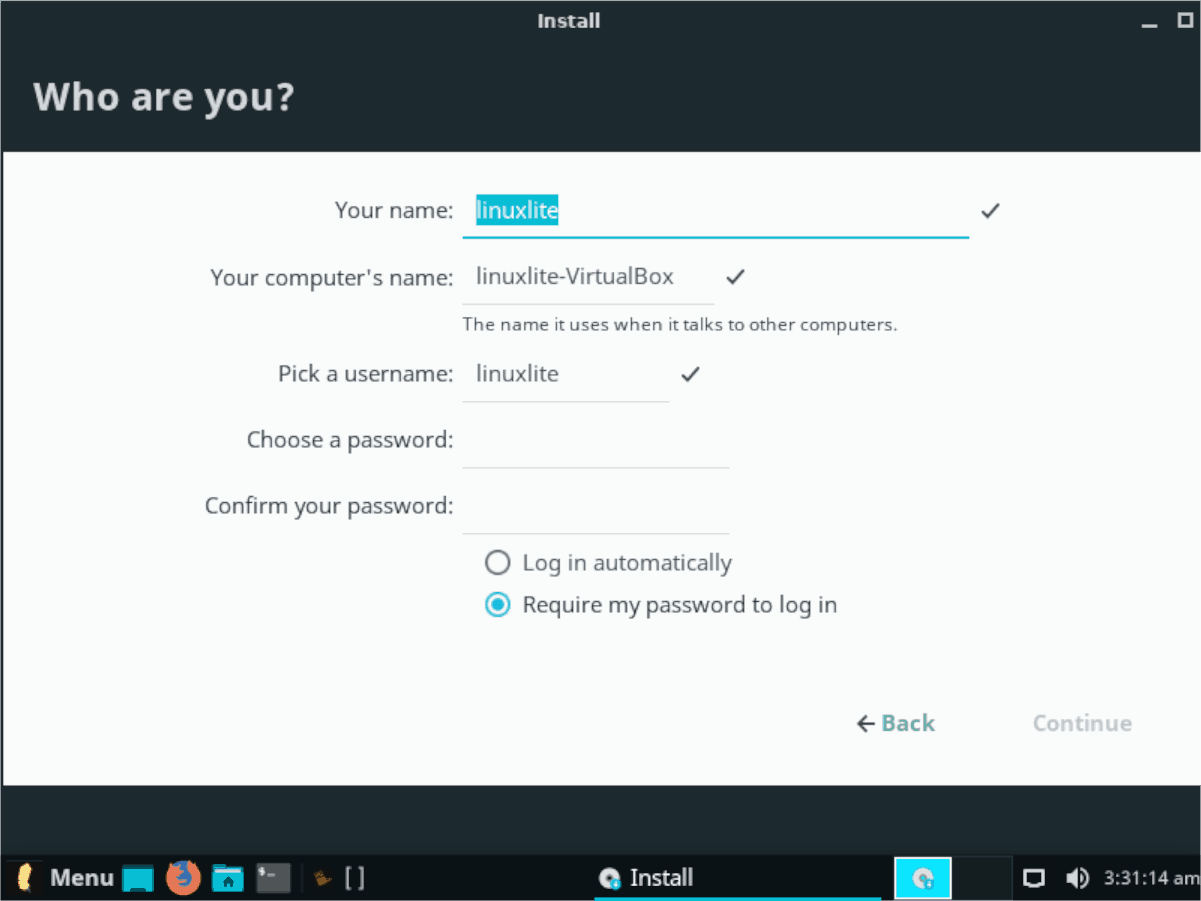1201x901 pixels.
Task: Click the Continue button
Action: (1082, 723)
